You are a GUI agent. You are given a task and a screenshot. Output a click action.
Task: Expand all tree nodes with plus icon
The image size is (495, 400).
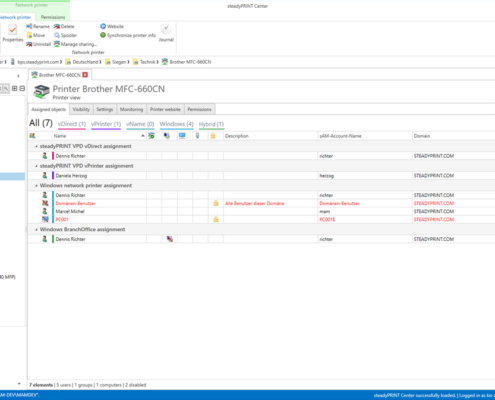click(x=14, y=88)
